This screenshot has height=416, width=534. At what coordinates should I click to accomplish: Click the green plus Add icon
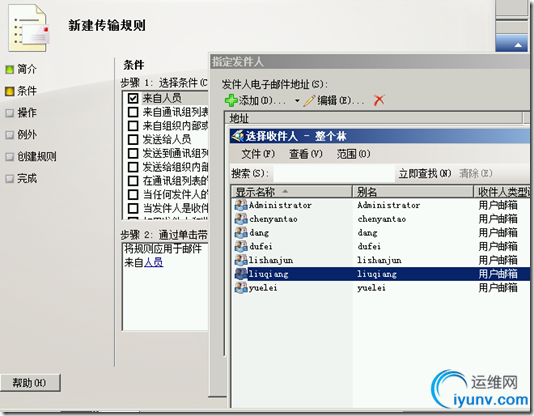[231, 101]
